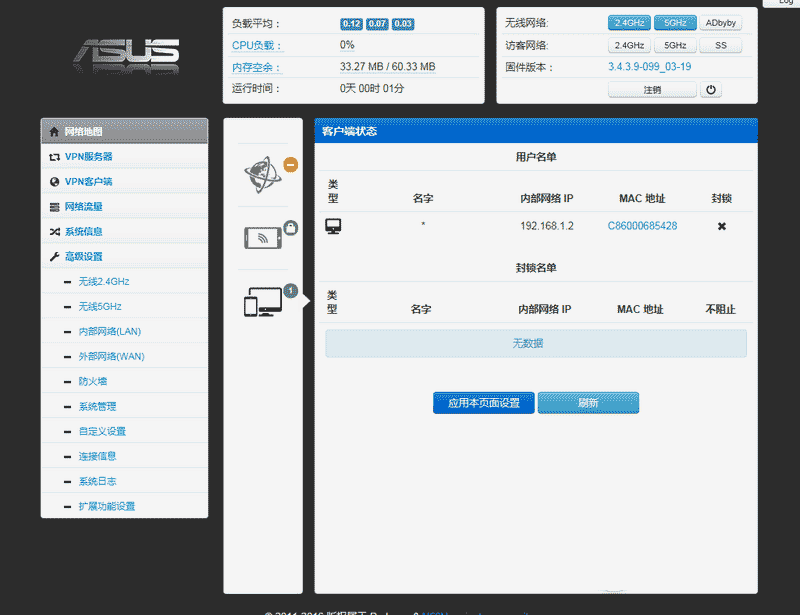Toggle the guest network 2.4GHz button

(x=629, y=45)
